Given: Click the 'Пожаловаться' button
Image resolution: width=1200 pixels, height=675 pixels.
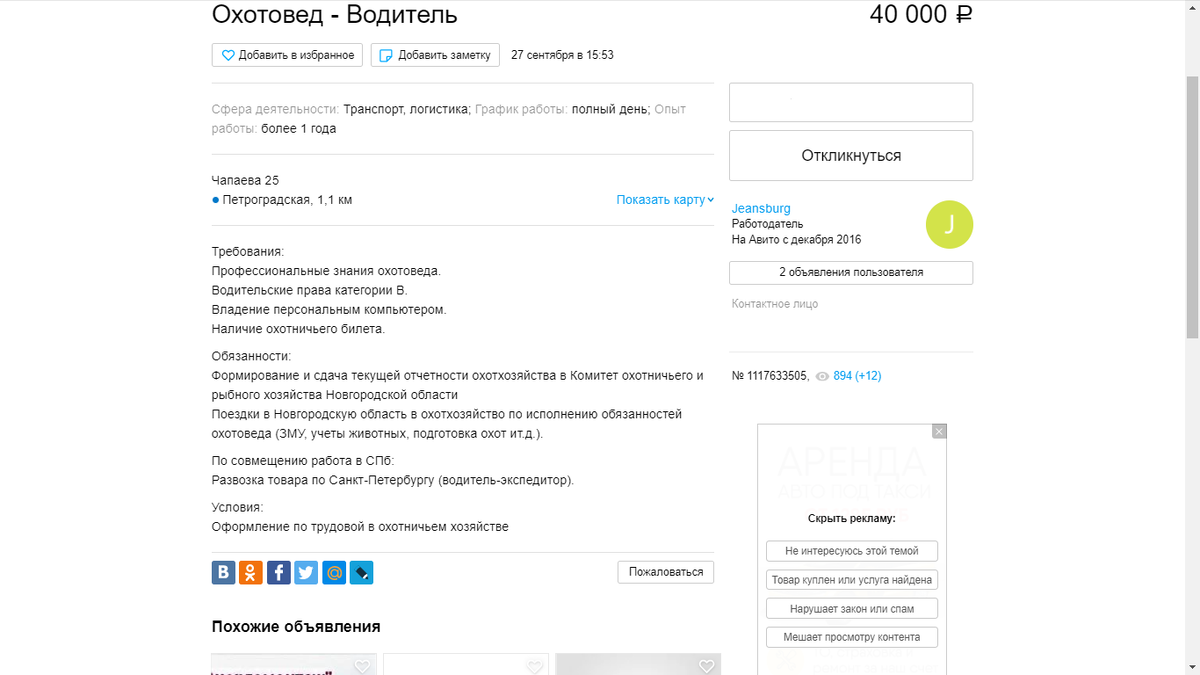Looking at the screenshot, I should click(x=665, y=572).
